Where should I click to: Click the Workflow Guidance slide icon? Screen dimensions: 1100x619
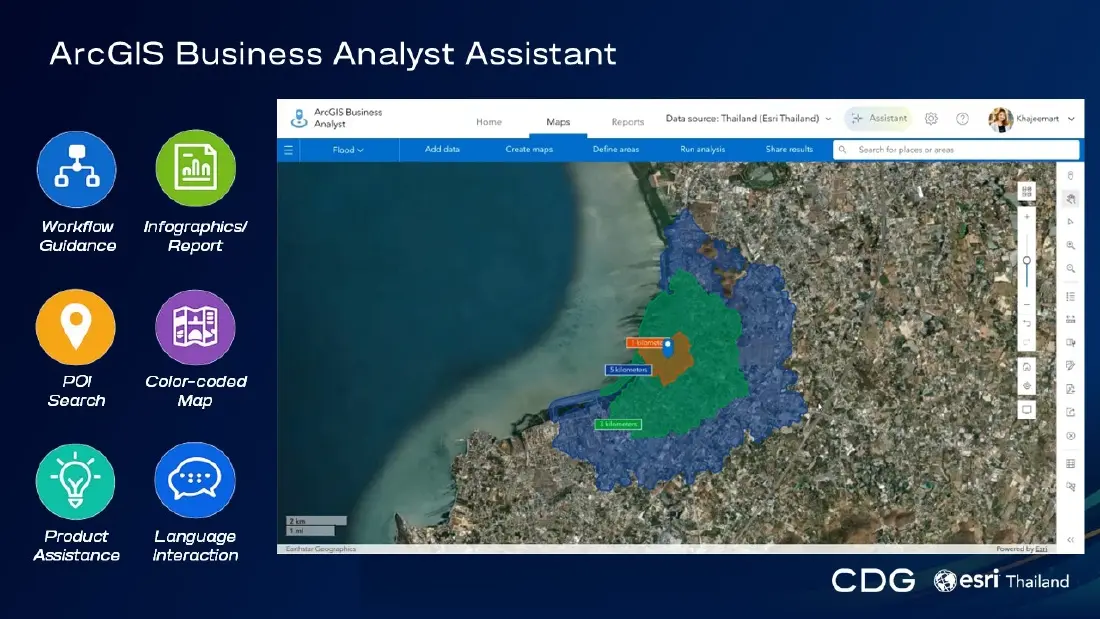coord(76,169)
